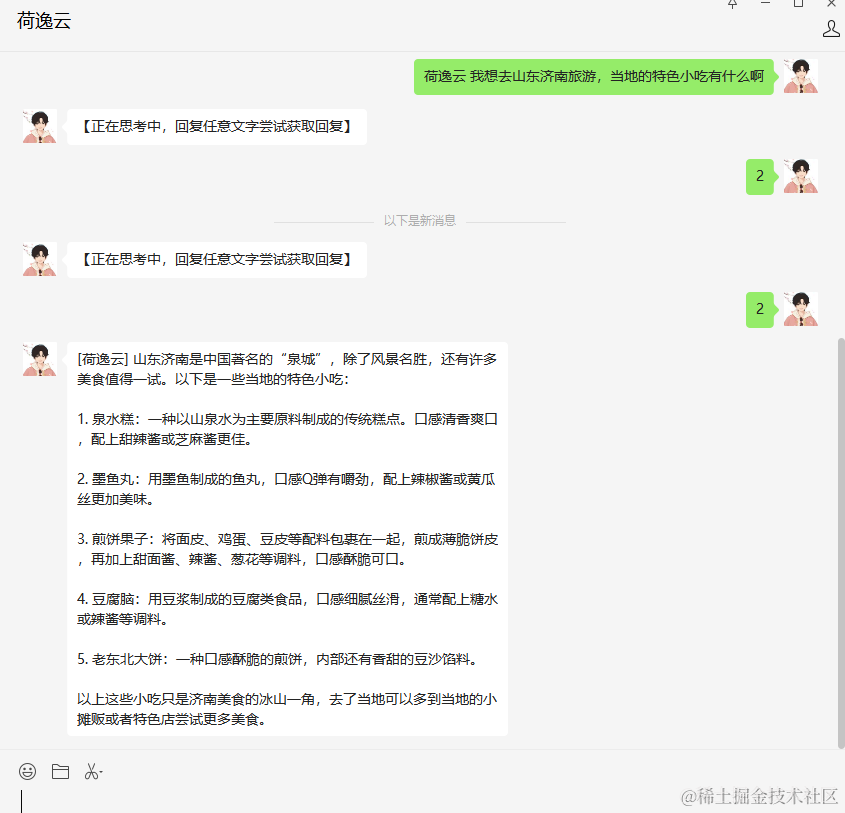This screenshot has width=845, height=813.
Task: Close the chat window
Action: coord(831,3)
